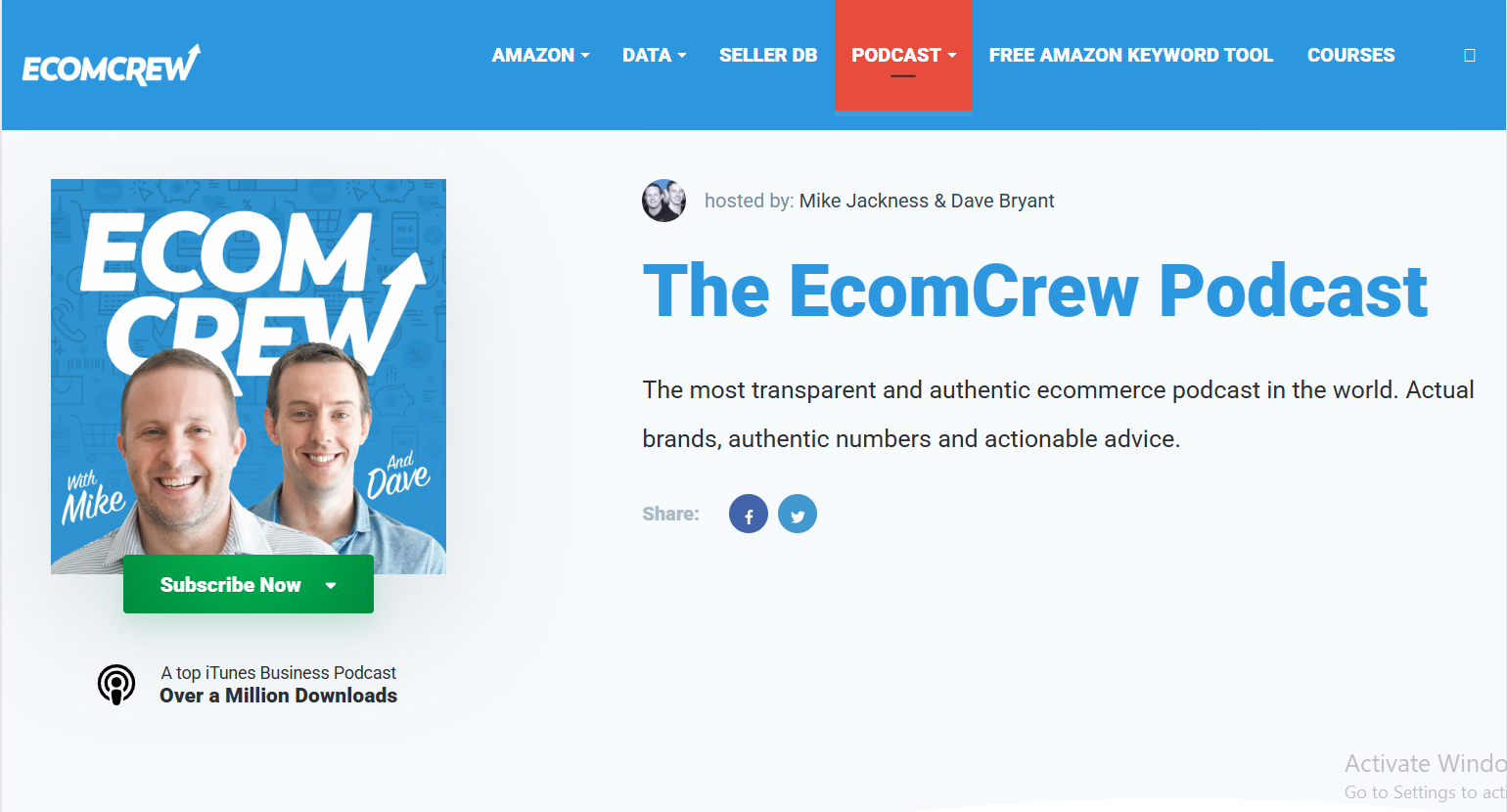Open the Mike Jackness & Dave Bryant hosts link
Image resolution: width=1507 pixels, height=812 pixels.
click(x=927, y=201)
